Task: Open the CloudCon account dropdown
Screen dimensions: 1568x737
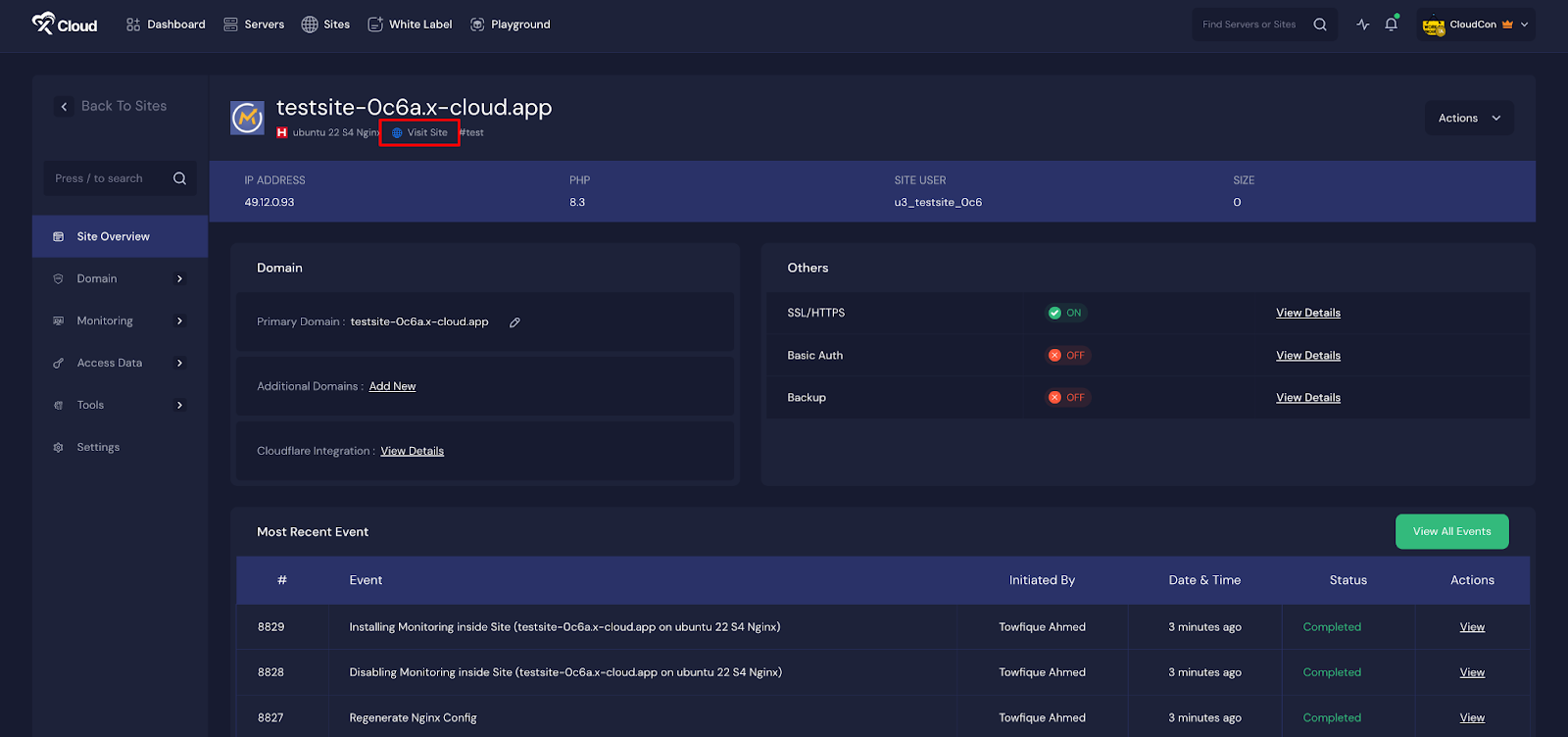Action: 1476,25
